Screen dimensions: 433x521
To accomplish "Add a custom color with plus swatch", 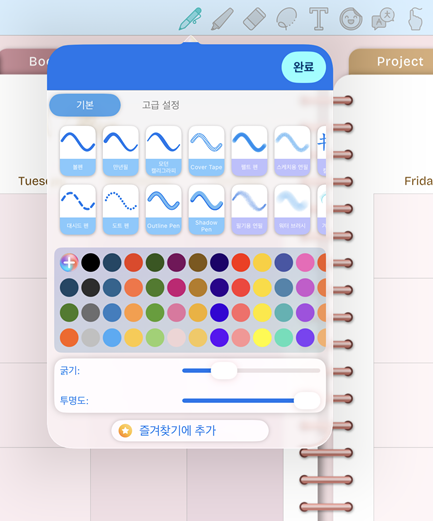I will pyautogui.click(x=69, y=262).
